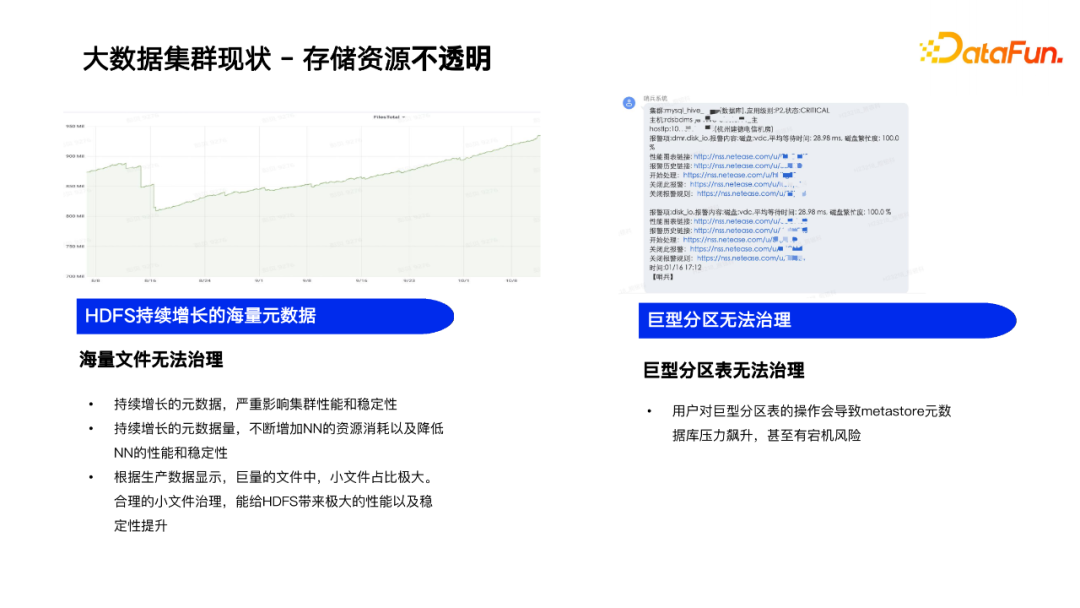Click the 时间:01/16 17:12 timestamp text
Image resolution: width=1080 pixels, height=608 pixels.
point(675,267)
